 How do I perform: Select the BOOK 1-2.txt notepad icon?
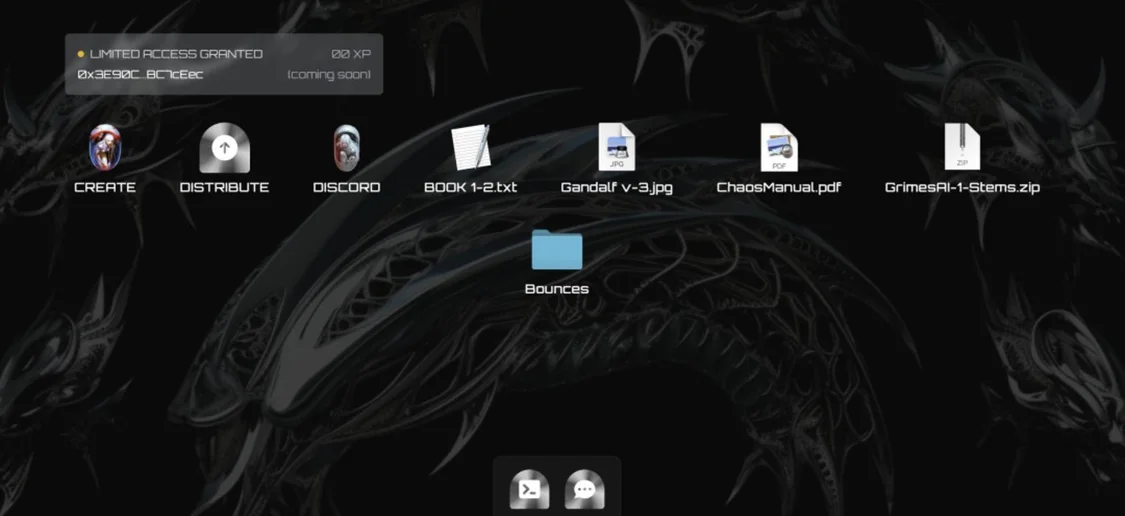[471, 148]
